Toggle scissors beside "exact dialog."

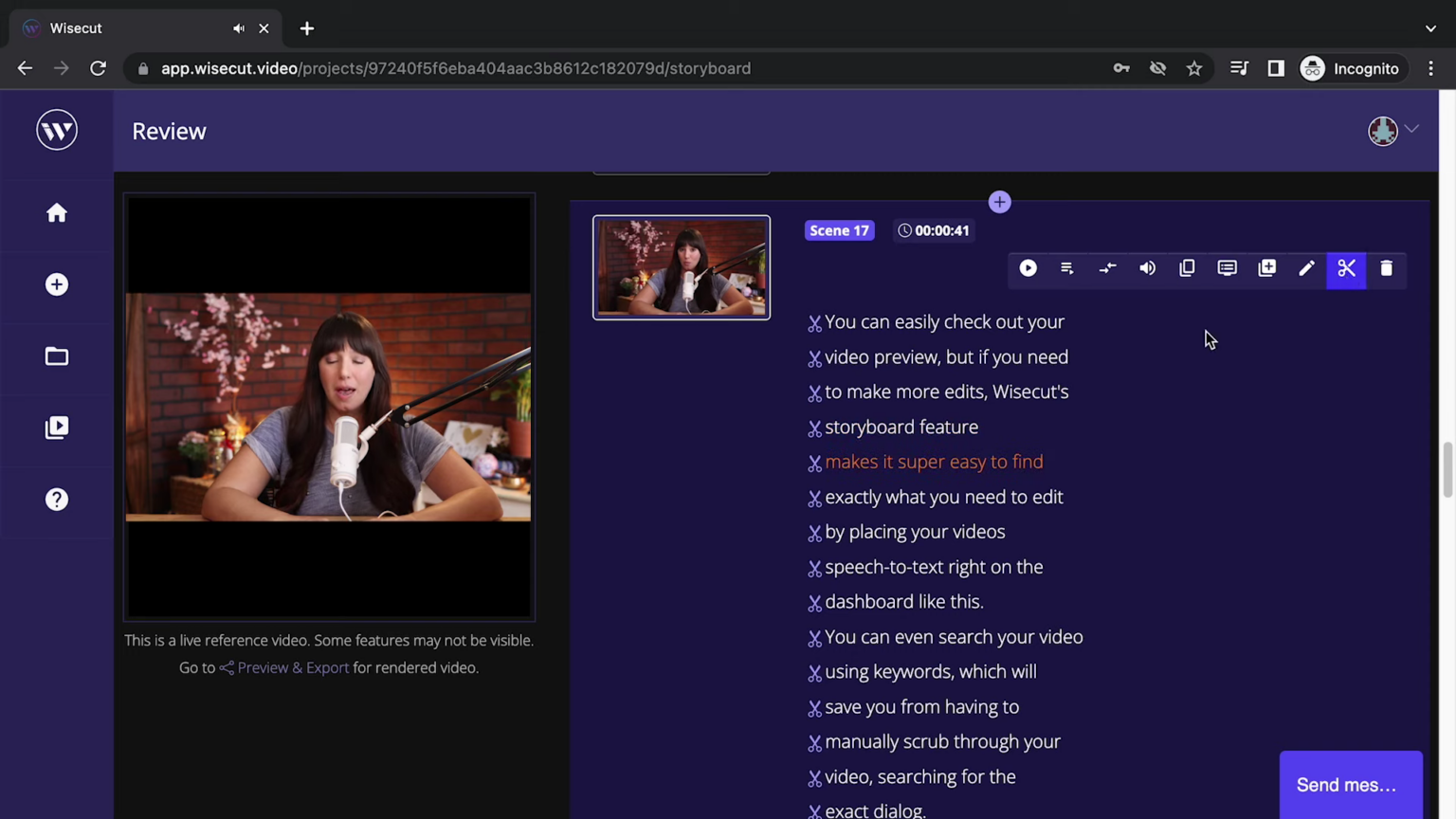click(x=814, y=811)
